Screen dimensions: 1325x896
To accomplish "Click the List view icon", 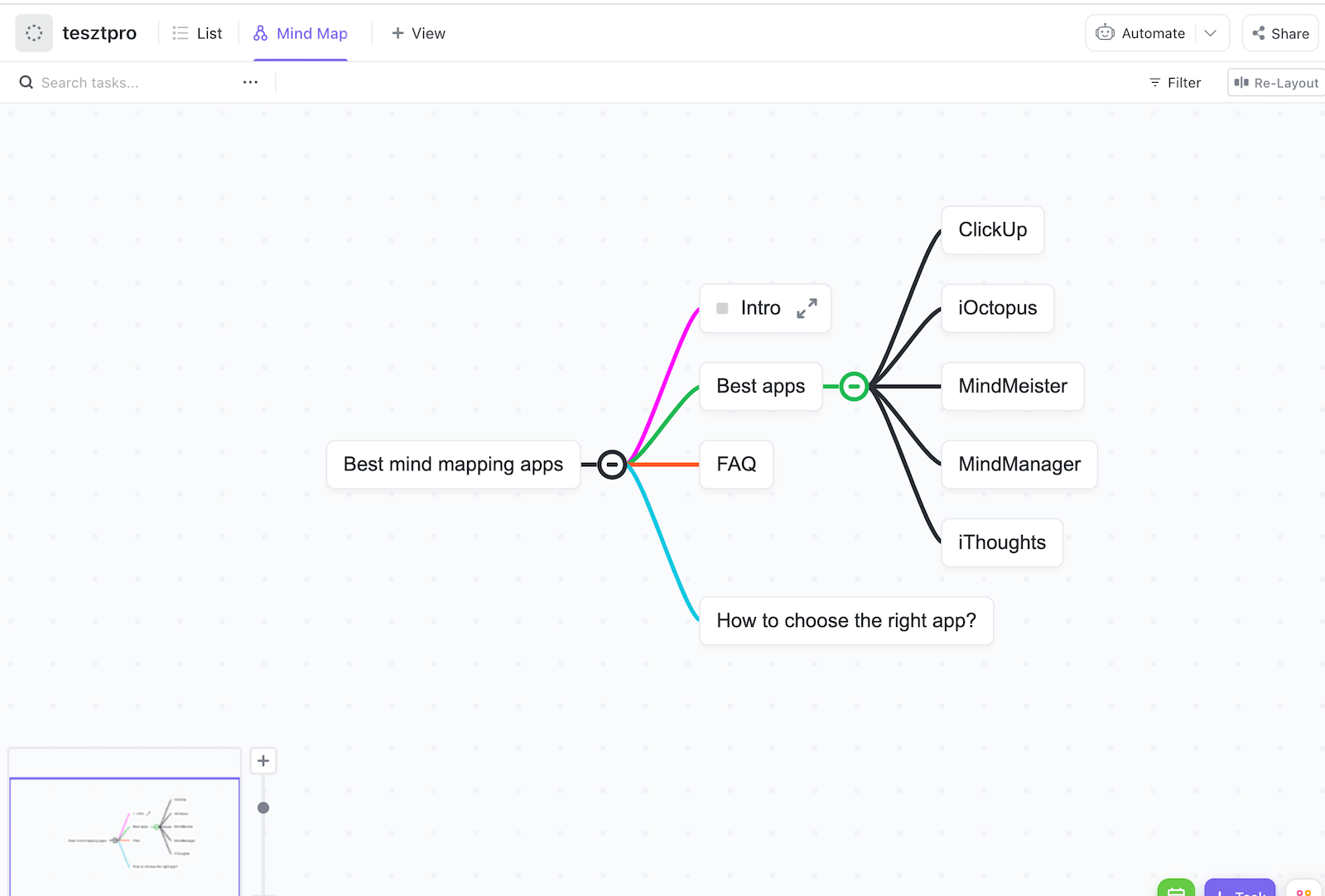I will (x=180, y=33).
